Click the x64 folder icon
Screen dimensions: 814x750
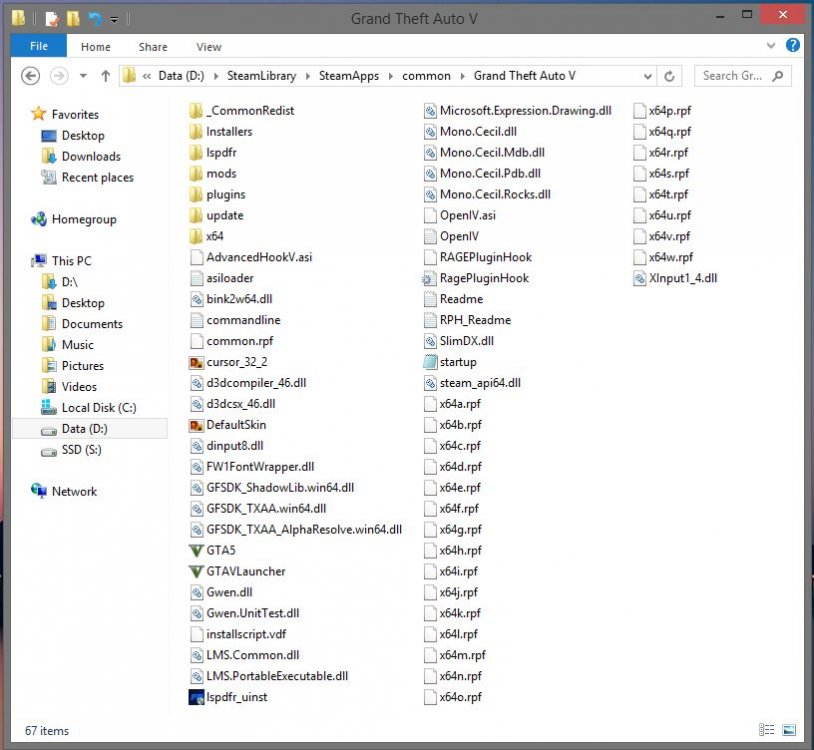coord(196,237)
